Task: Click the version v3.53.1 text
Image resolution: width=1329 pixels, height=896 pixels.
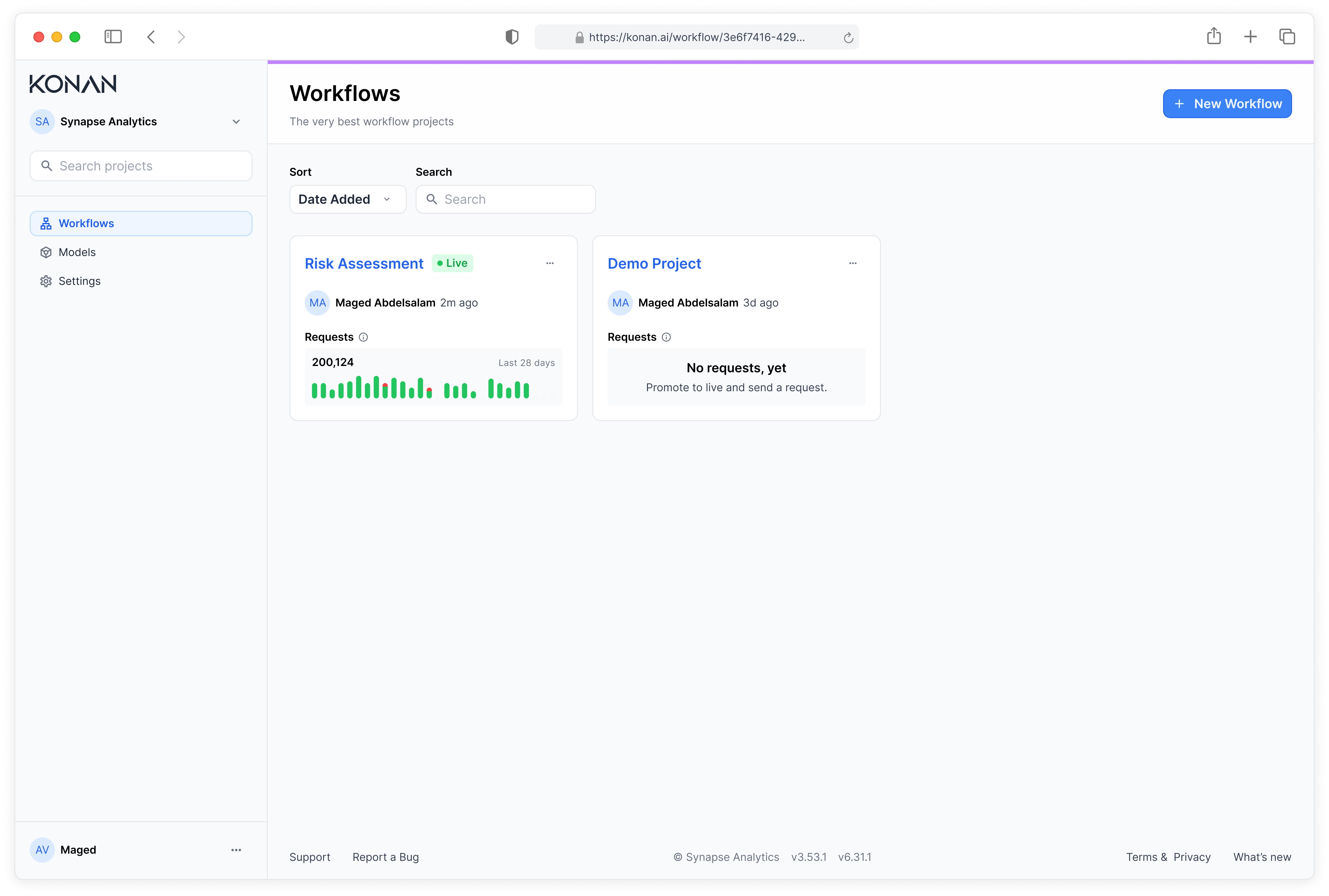Action: click(x=809, y=857)
